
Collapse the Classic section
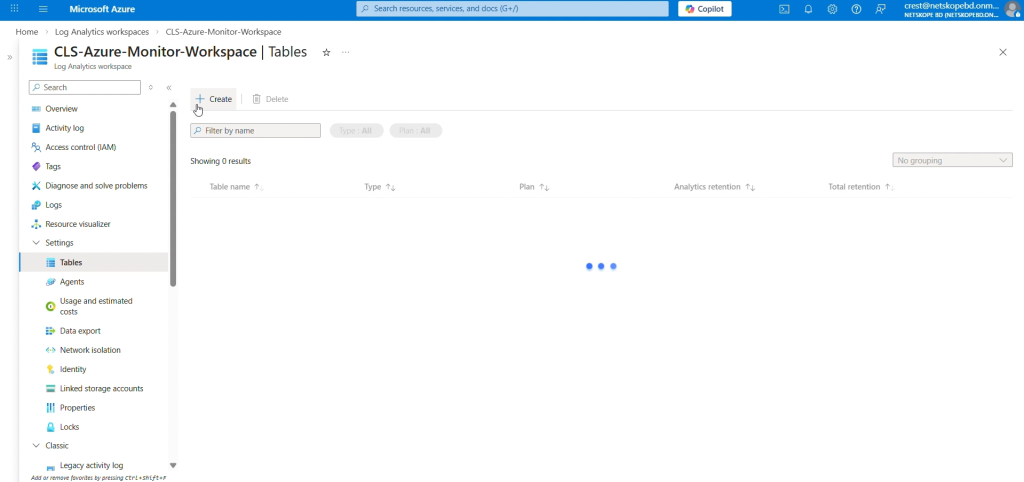tap(36, 445)
